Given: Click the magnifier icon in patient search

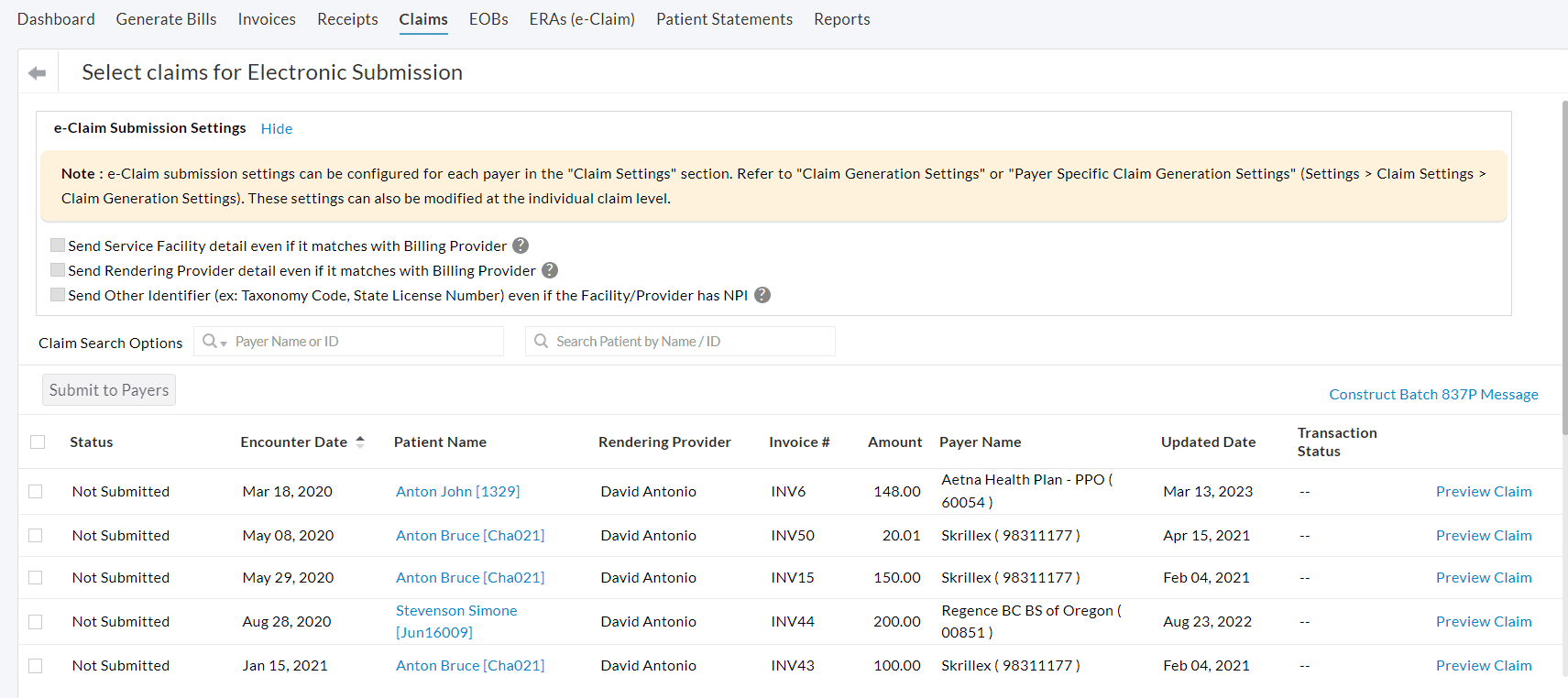Looking at the screenshot, I should (542, 341).
